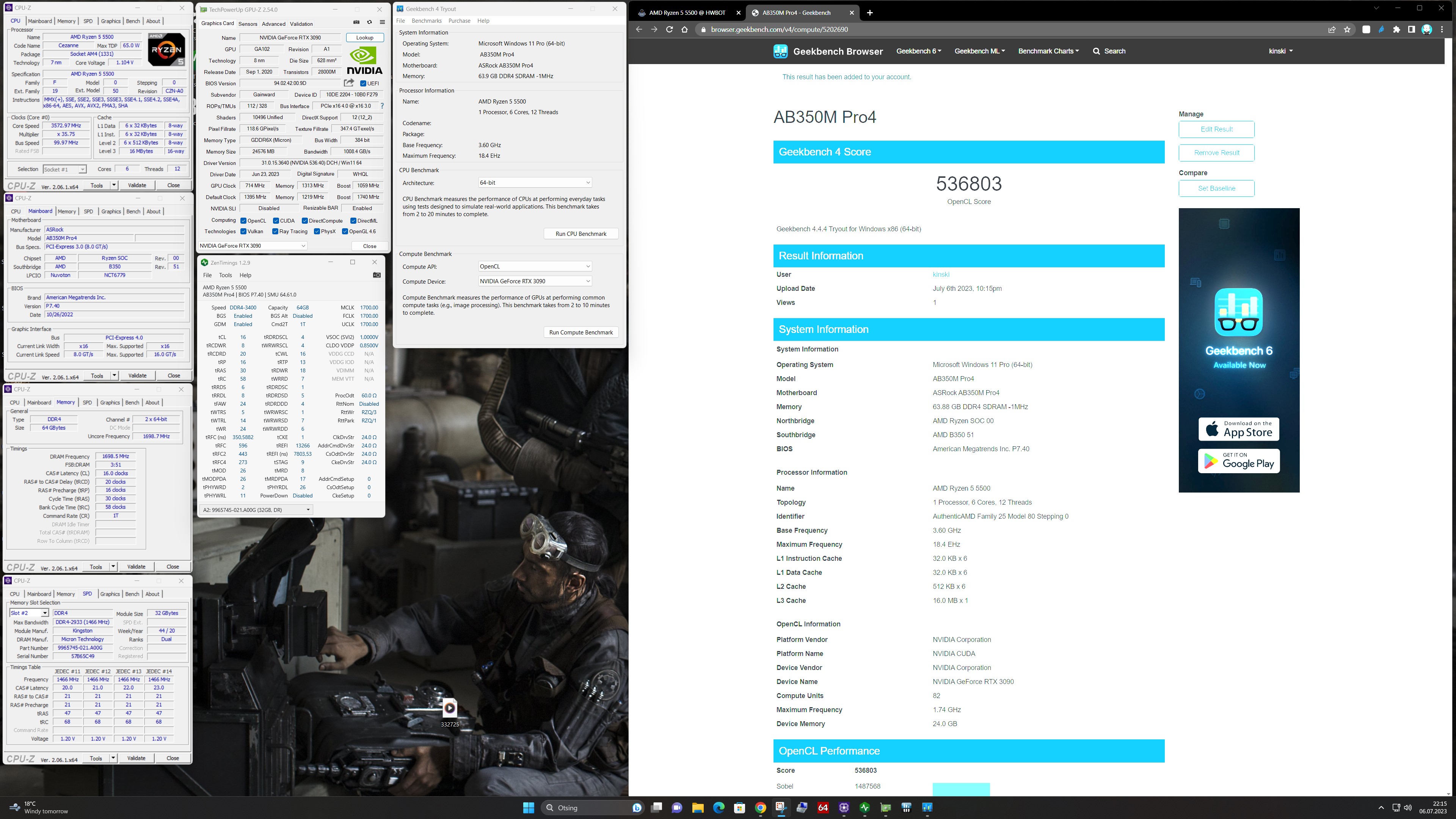Toggle the PhysX checkbox
Screen dimensions: 1456x819
pyautogui.click(x=317, y=231)
